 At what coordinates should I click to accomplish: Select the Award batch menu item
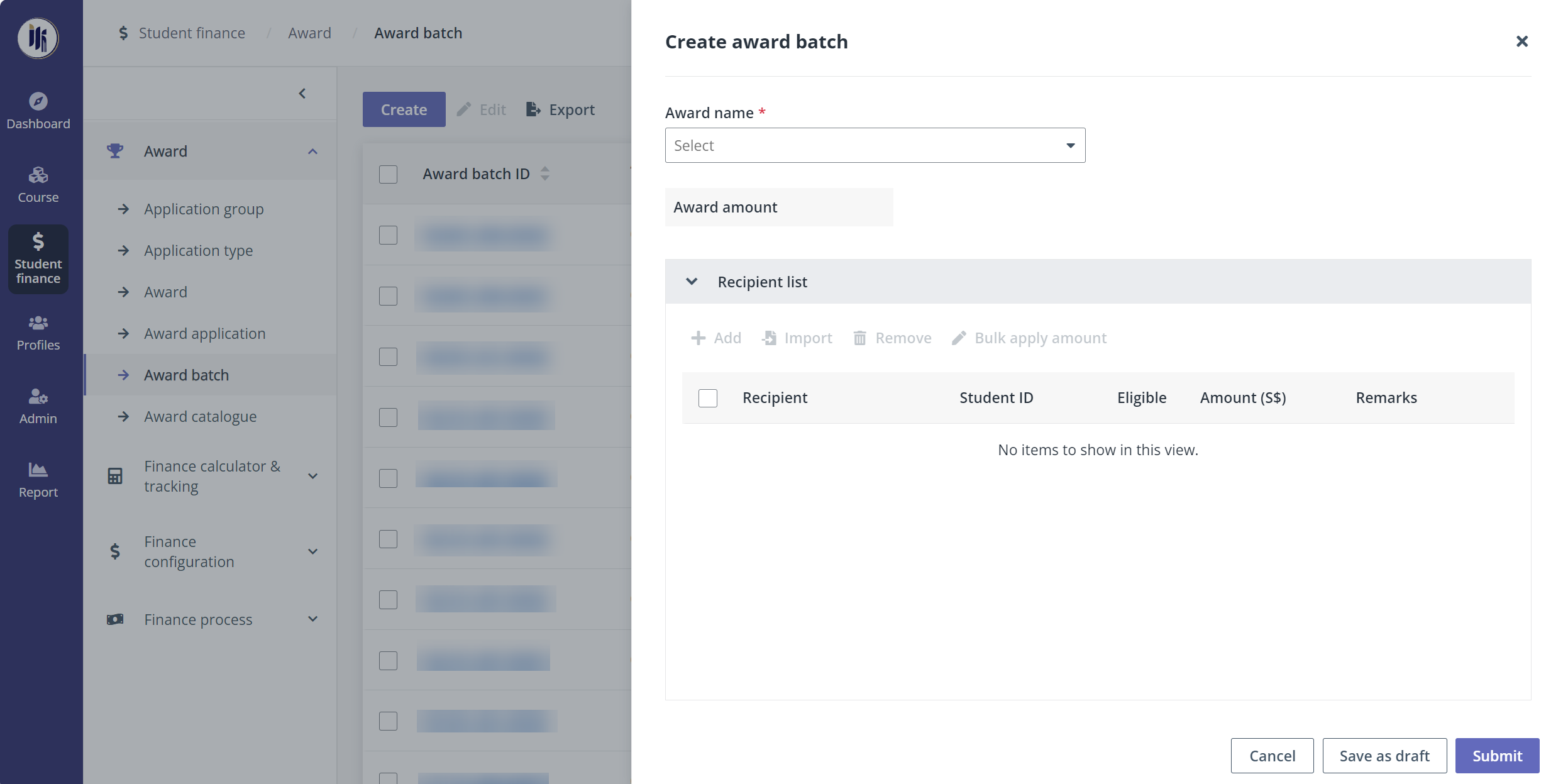coord(210,375)
